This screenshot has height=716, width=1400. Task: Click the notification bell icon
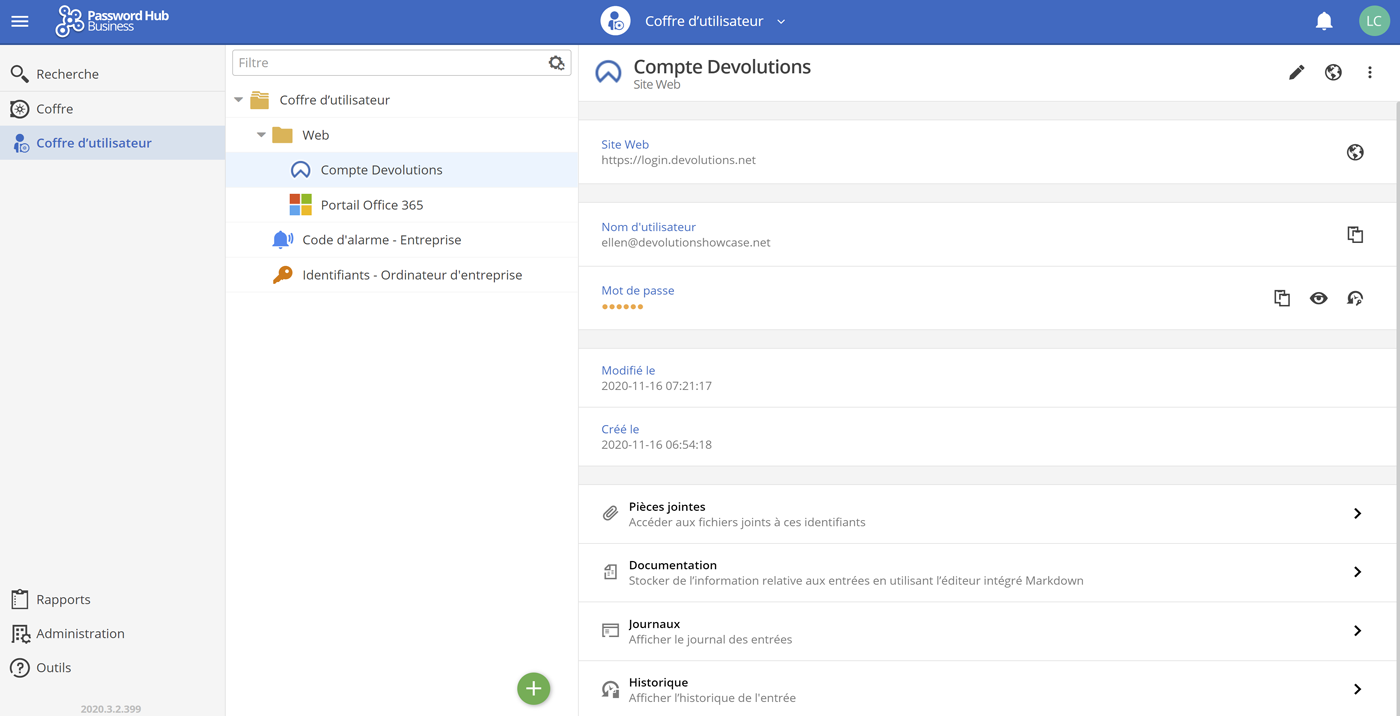pos(1324,21)
